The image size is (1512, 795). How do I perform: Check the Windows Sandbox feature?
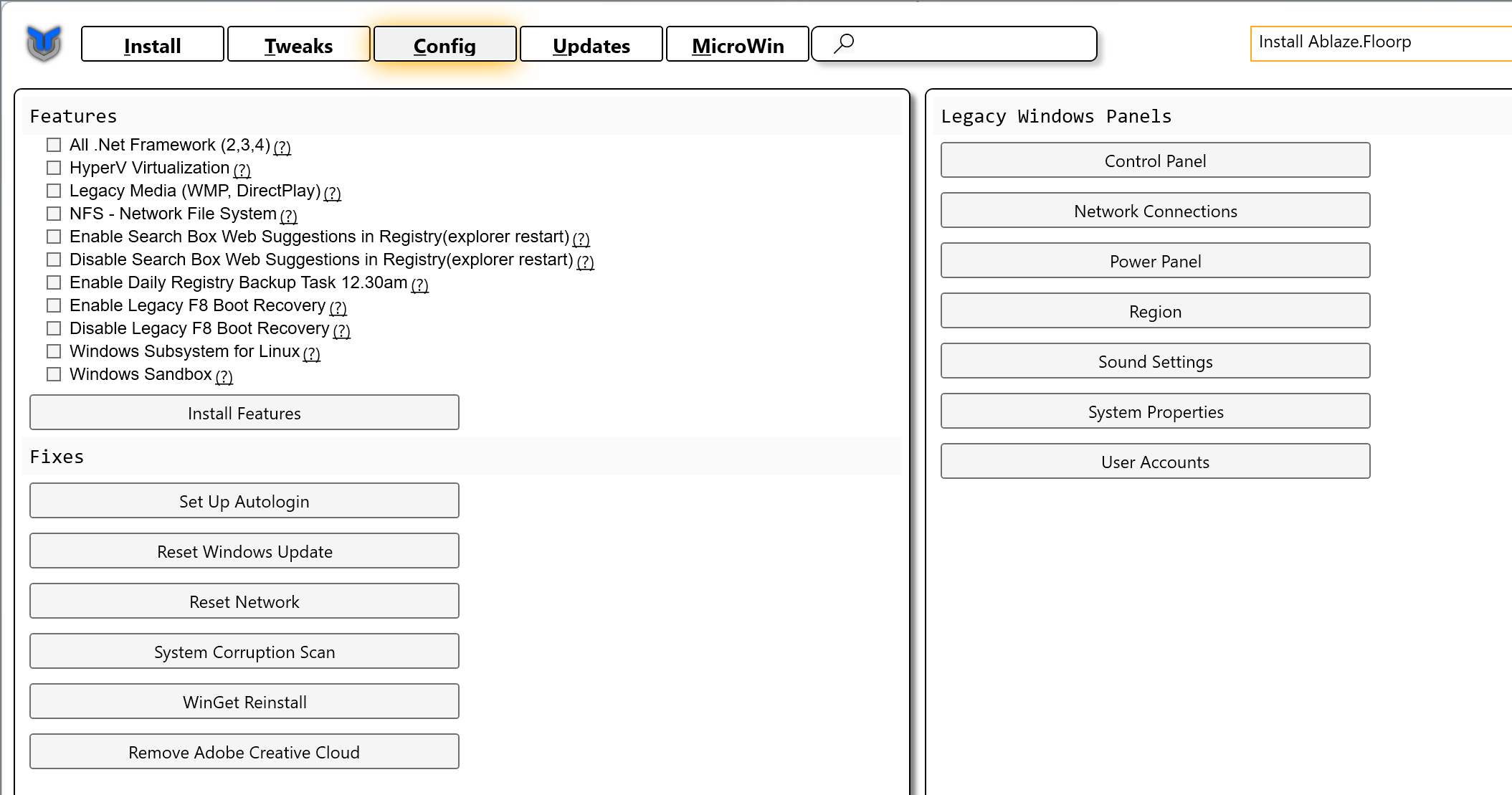click(53, 373)
